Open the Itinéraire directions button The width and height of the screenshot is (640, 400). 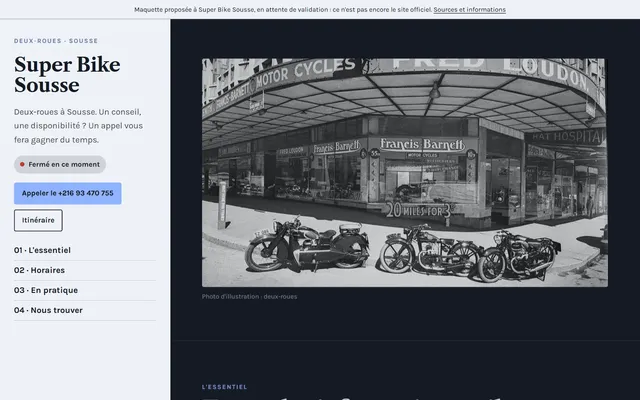[38, 220]
